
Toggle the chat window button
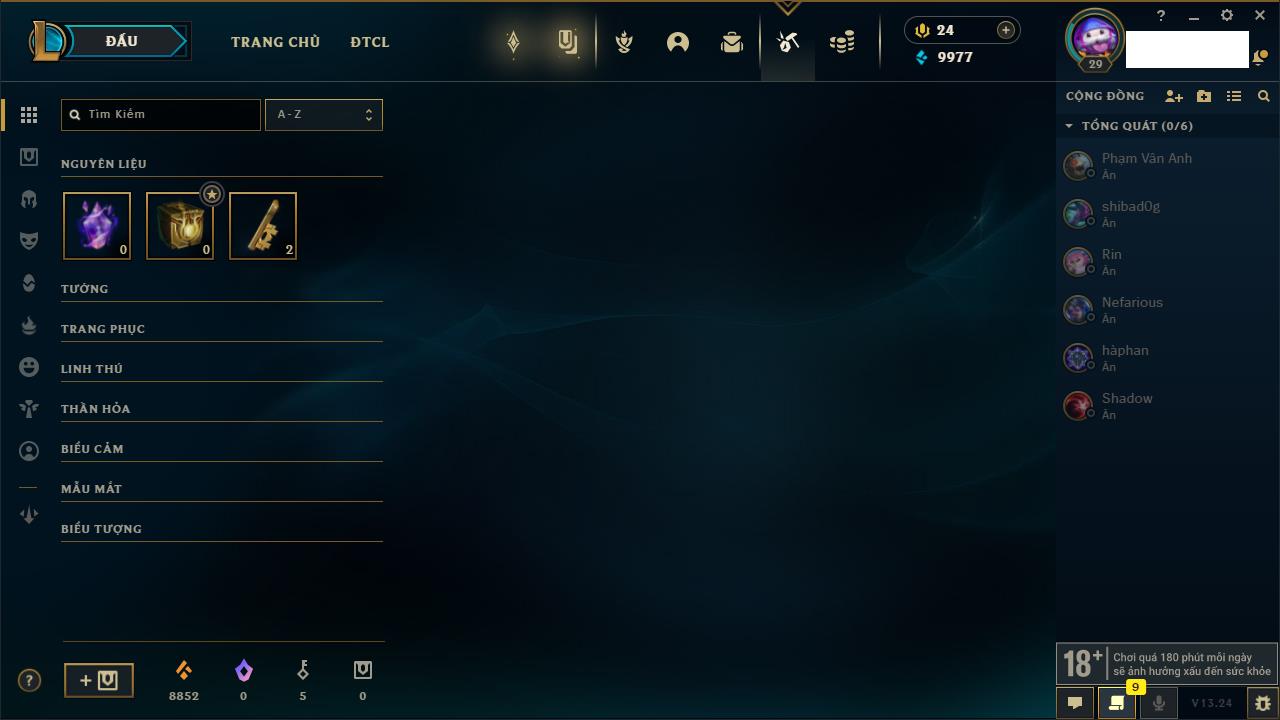[x=1075, y=703]
